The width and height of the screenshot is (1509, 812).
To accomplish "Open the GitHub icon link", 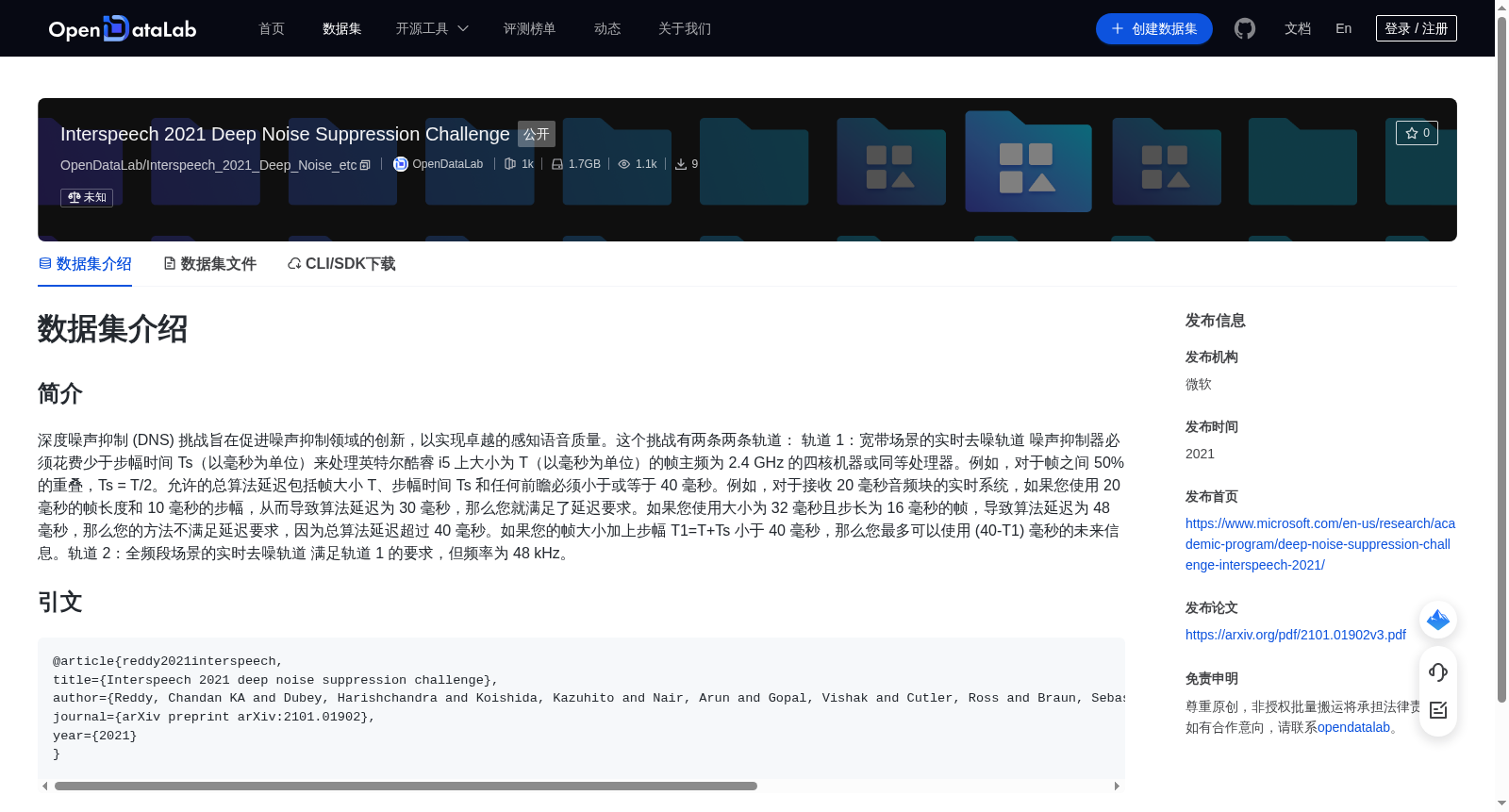I will coord(1245,28).
